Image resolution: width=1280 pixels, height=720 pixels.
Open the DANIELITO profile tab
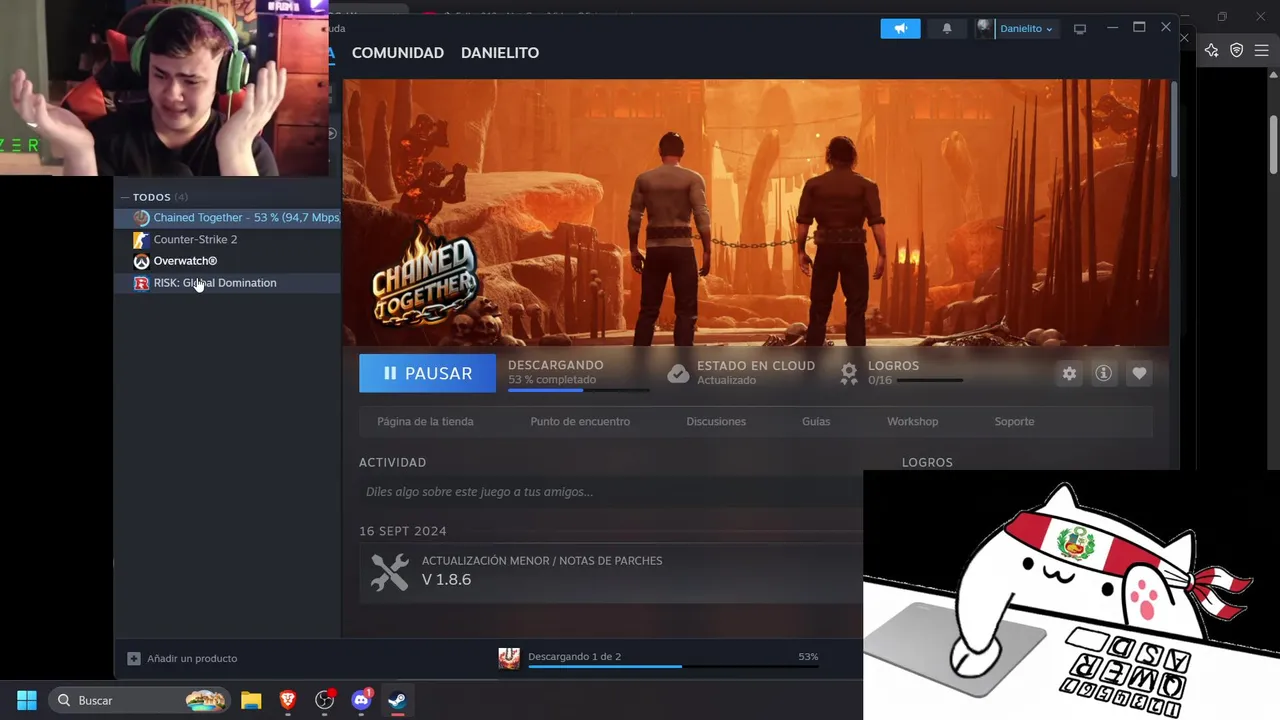pos(500,53)
